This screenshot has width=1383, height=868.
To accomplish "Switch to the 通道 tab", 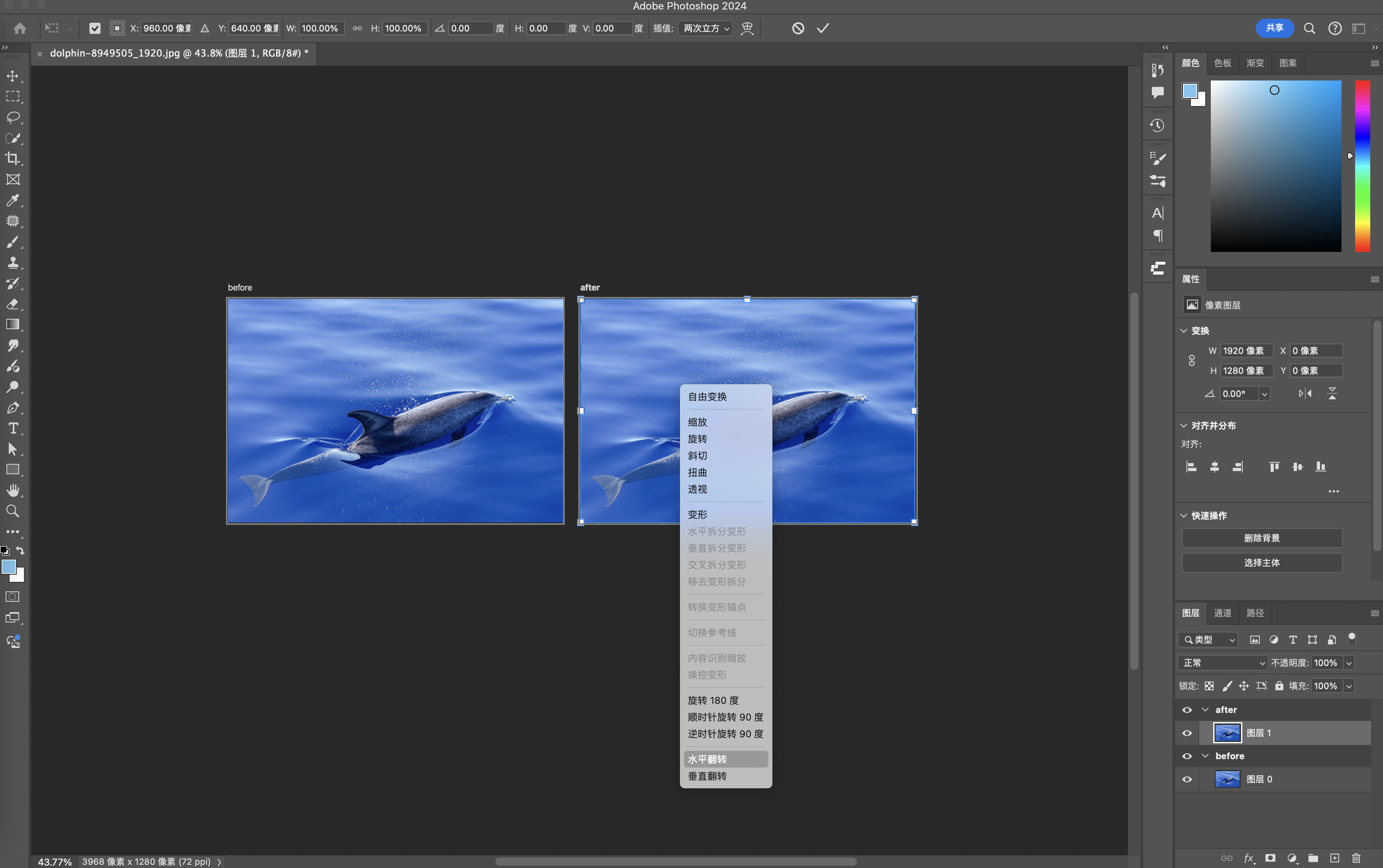I will pos(1222,613).
